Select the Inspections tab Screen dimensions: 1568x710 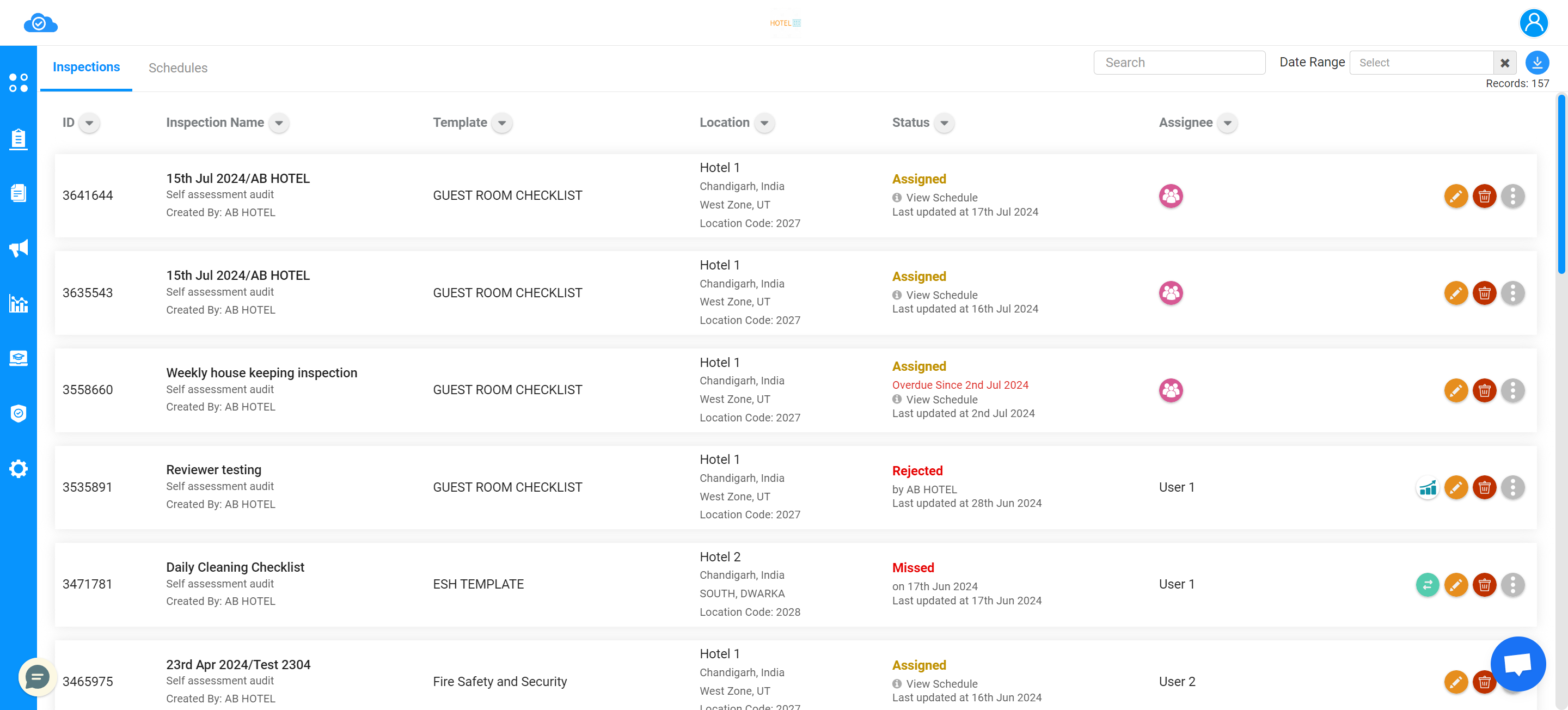click(x=87, y=68)
